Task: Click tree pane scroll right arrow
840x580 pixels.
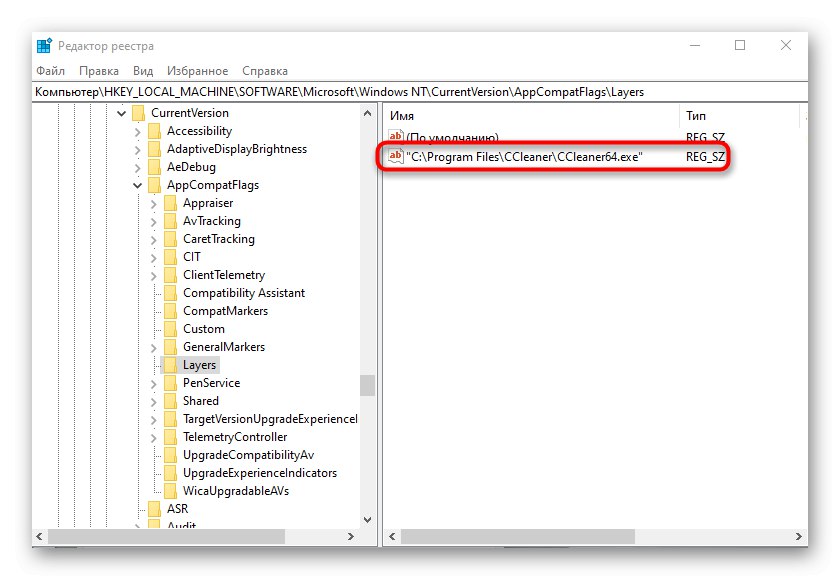Action: coord(351,536)
